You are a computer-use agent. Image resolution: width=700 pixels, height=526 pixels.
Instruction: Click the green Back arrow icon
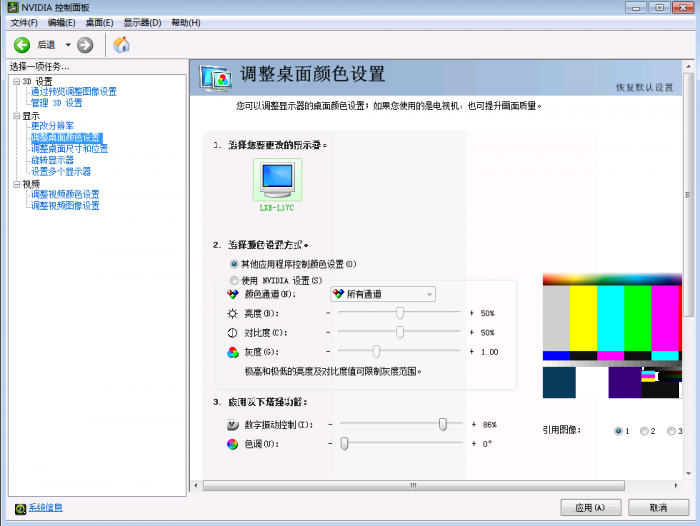pyautogui.click(x=22, y=45)
